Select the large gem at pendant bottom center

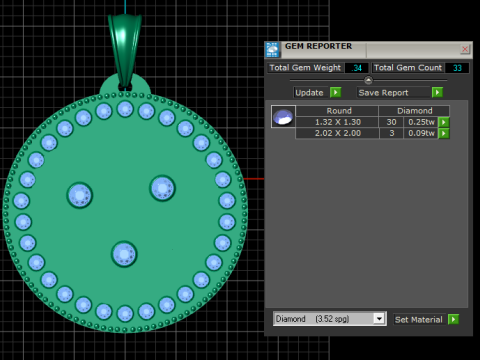(124, 254)
